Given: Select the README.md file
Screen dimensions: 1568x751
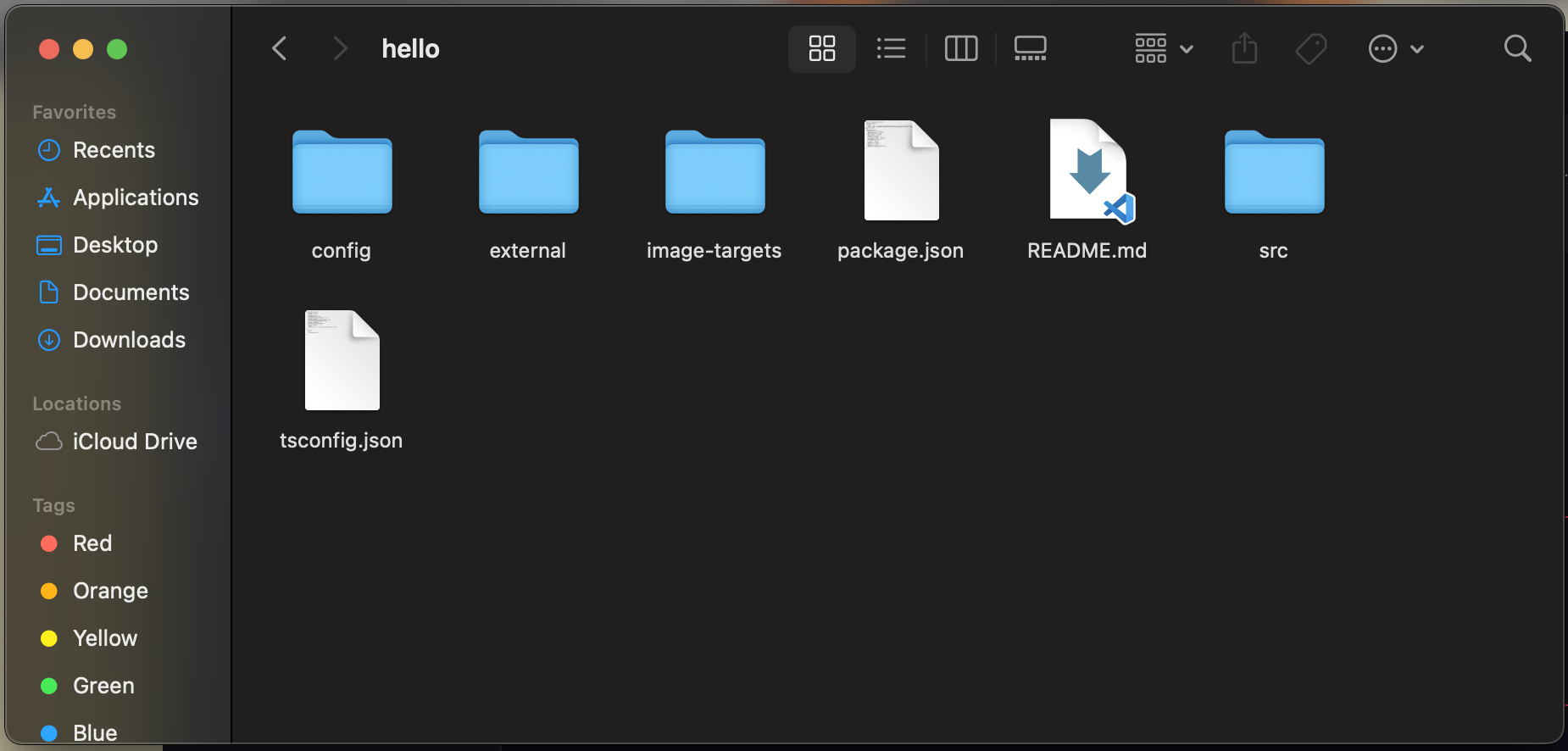Looking at the screenshot, I should pos(1087,172).
